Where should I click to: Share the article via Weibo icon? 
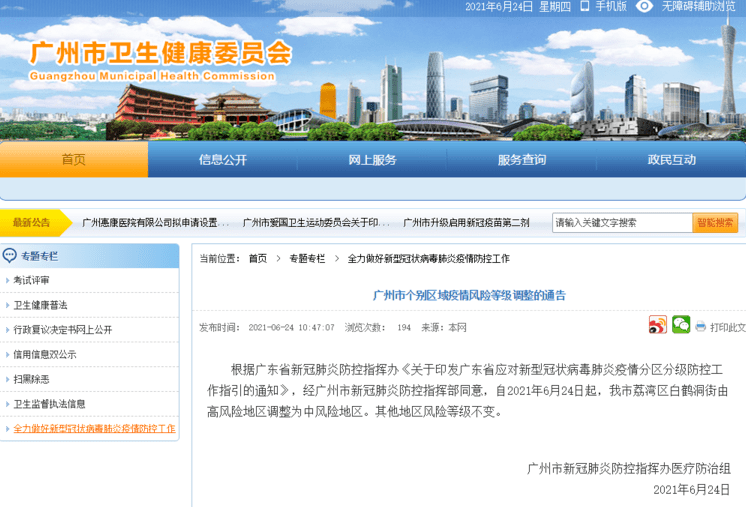[x=657, y=325]
